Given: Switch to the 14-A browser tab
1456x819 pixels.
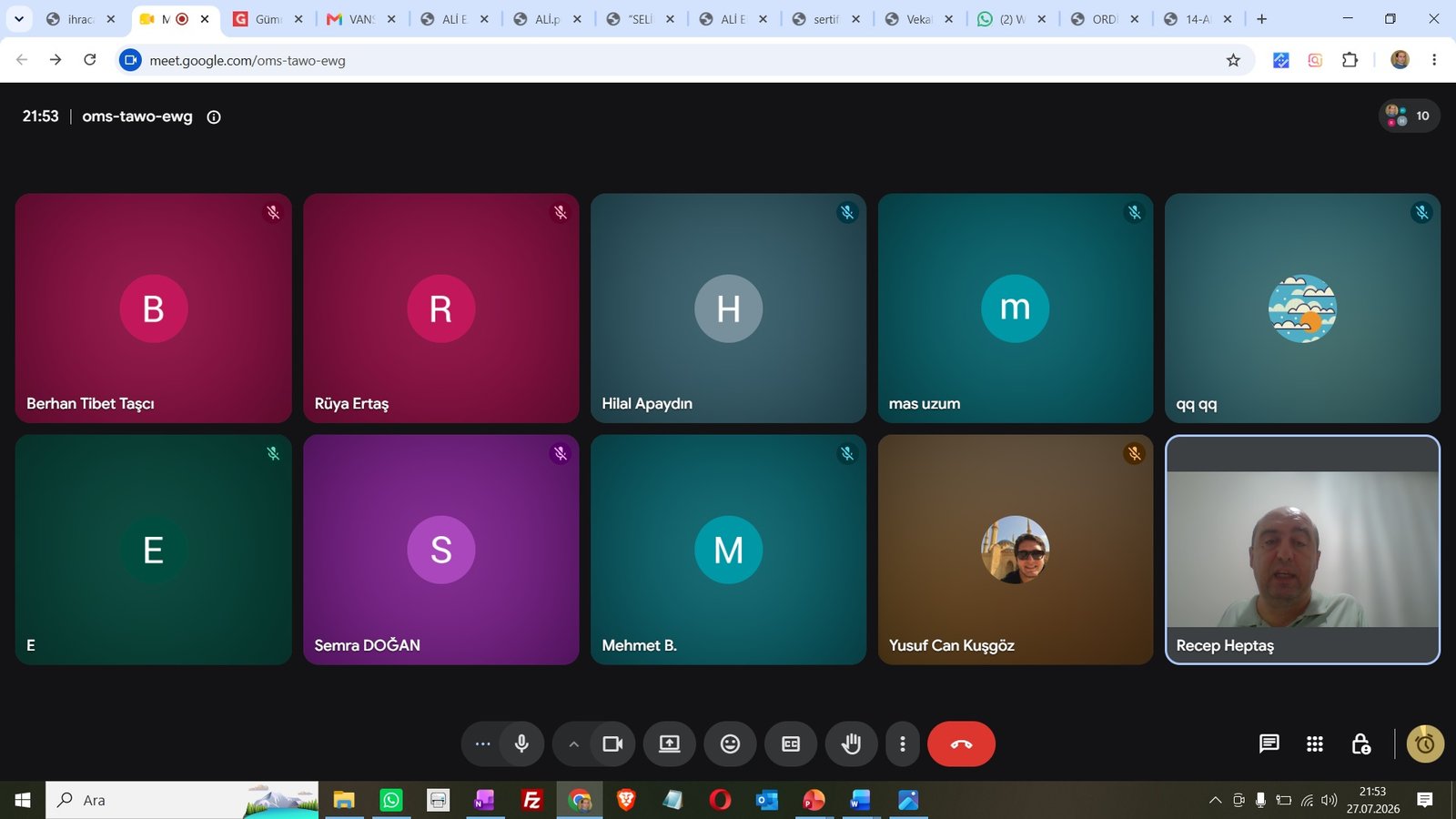Looking at the screenshot, I should [x=1198, y=18].
